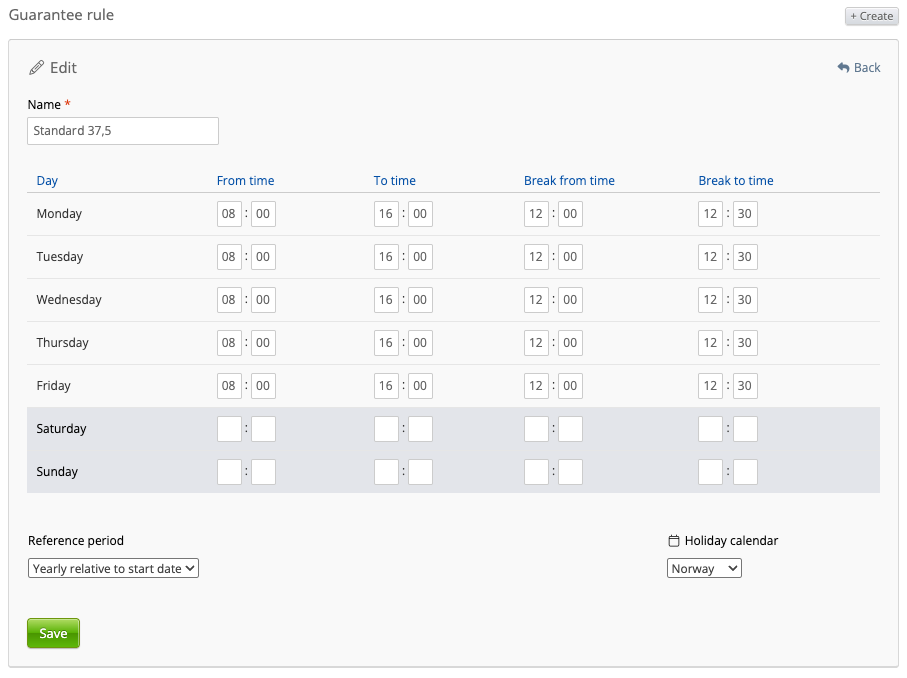The height and width of the screenshot is (678, 907).
Task: Click Saturday From time hour field
Action: [229, 429]
